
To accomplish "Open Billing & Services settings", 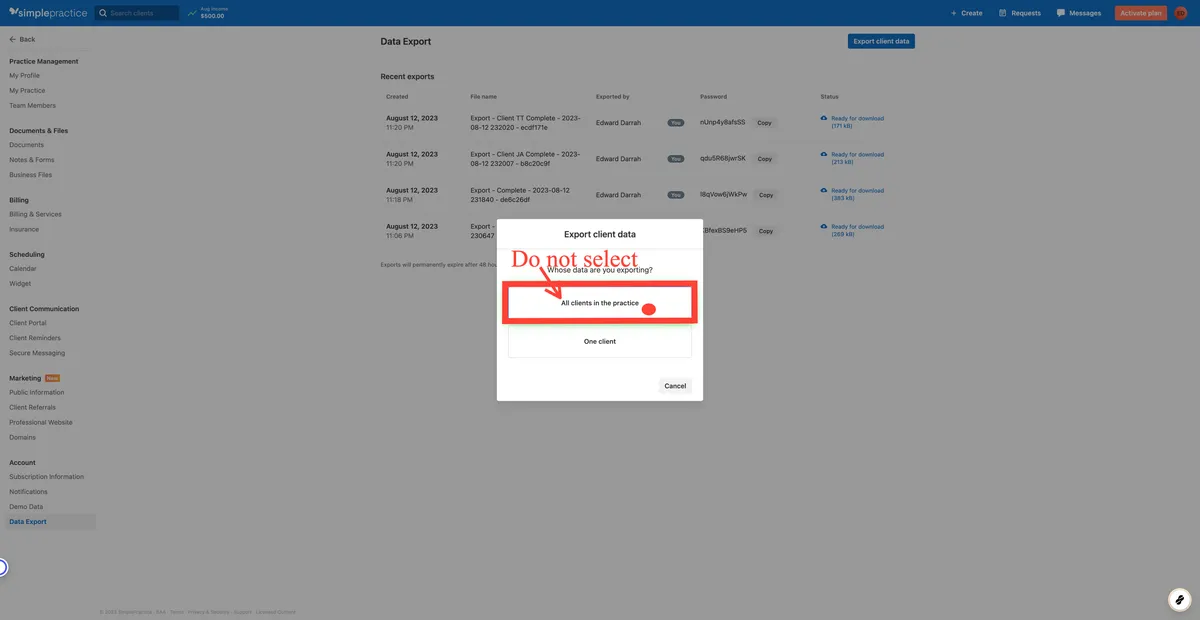I will 35,214.
